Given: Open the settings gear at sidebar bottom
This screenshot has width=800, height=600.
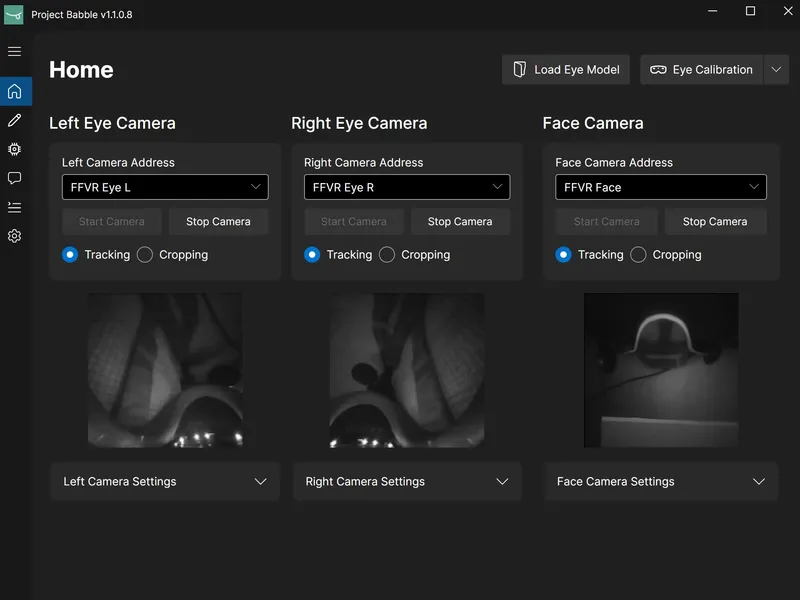Looking at the screenshot, I should tap(14, 236).
